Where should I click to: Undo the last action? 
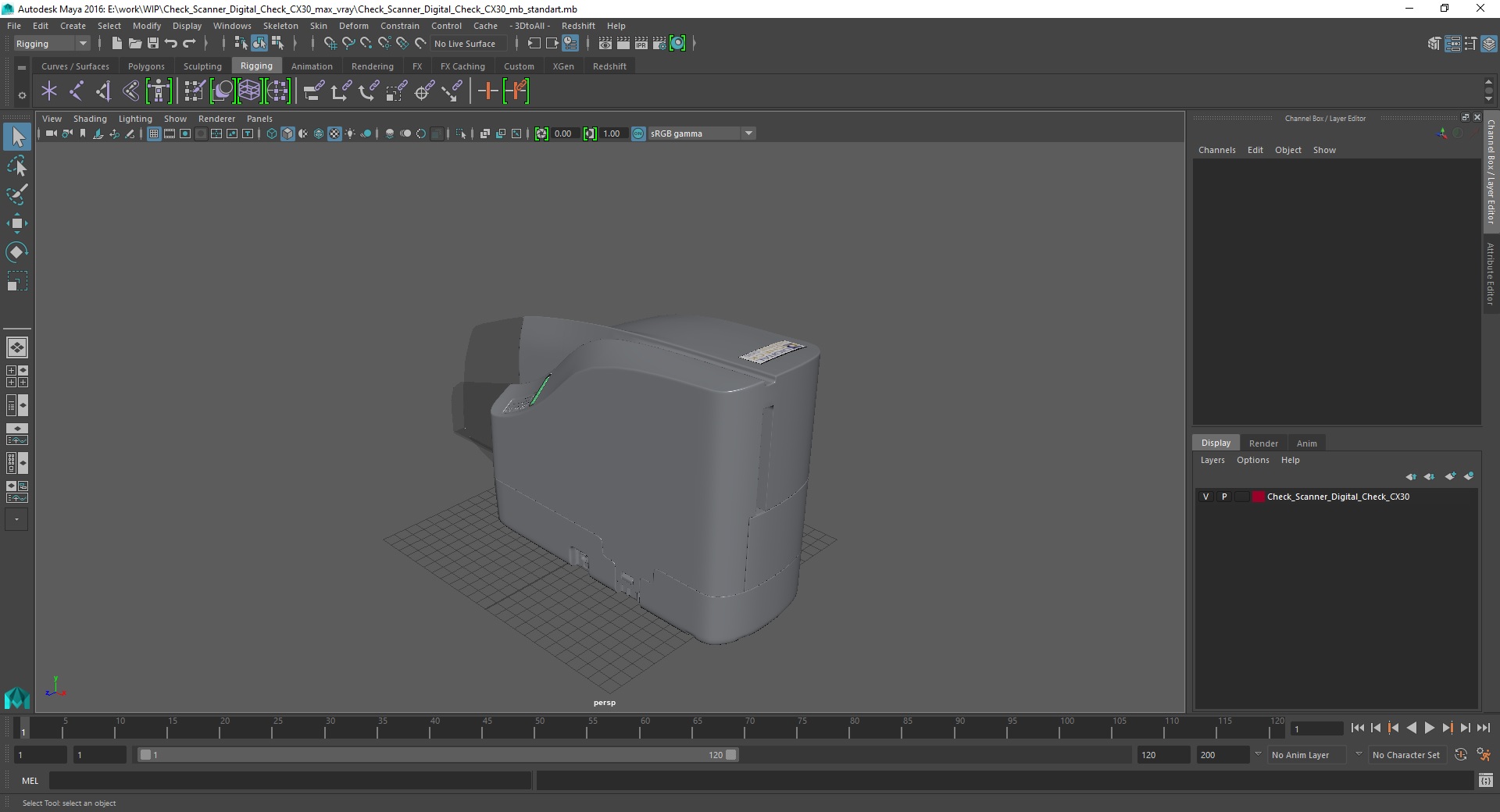(x=171, y=44)
